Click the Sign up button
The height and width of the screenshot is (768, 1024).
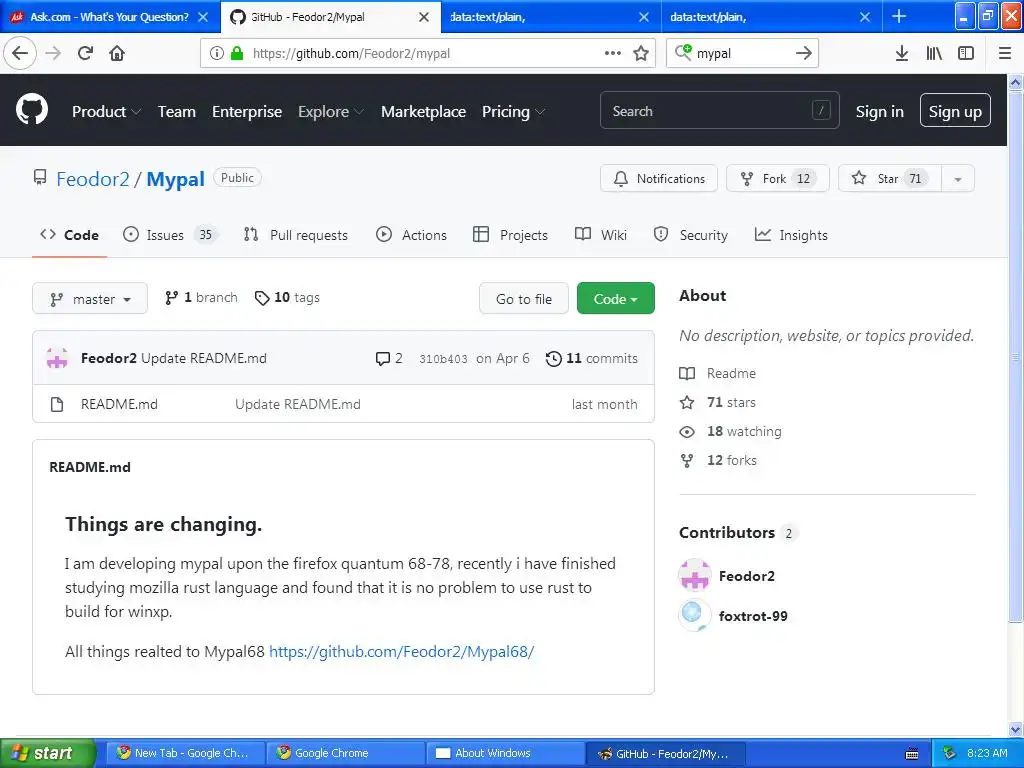[x=955, y=111]
